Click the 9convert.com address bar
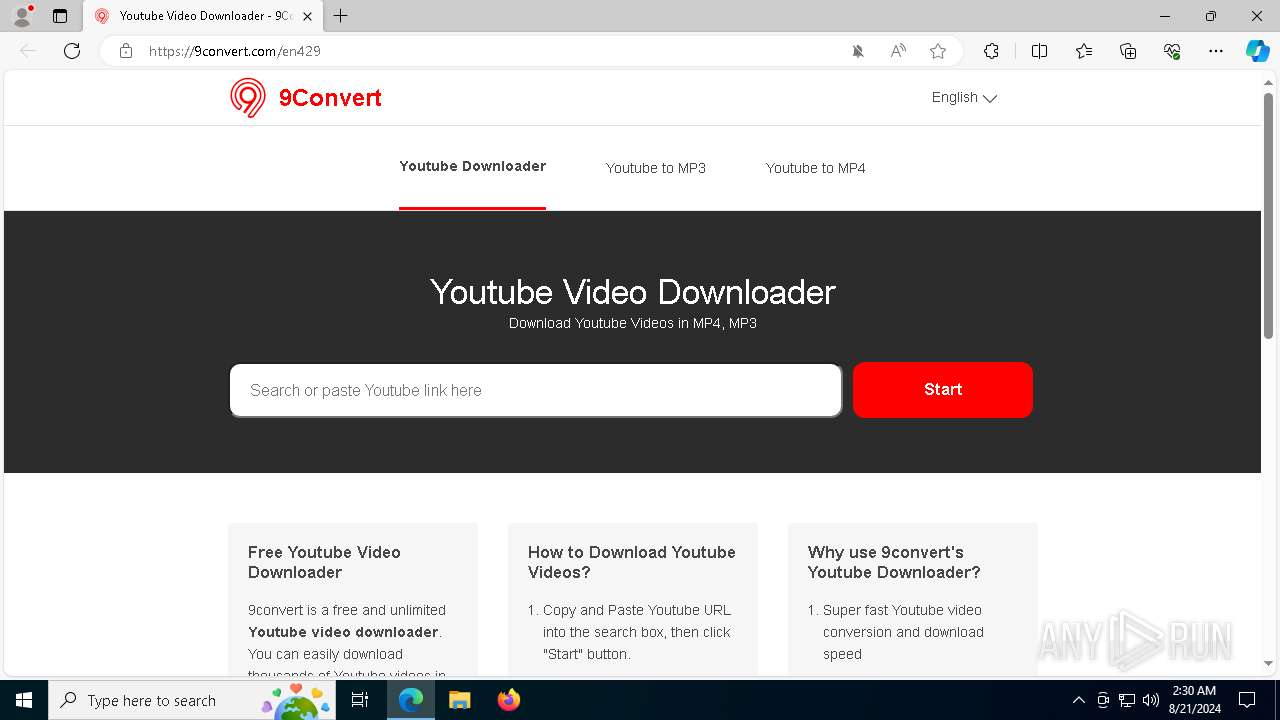This screenshot has height=720, width=1280. click(490, 51)
